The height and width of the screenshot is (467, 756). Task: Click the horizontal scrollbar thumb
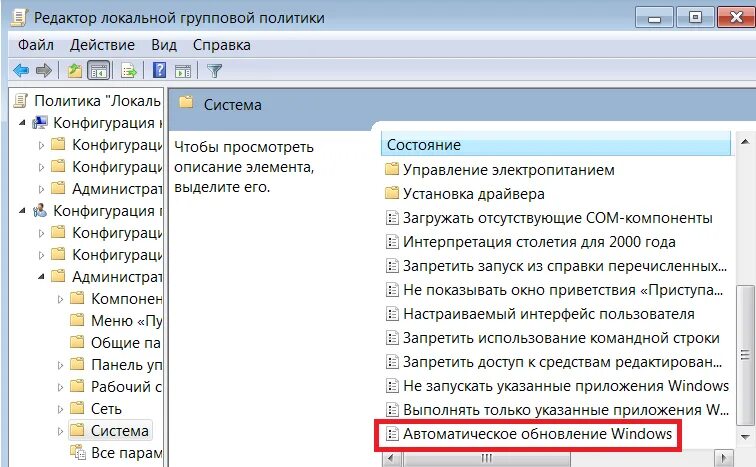tap(486, 457)
